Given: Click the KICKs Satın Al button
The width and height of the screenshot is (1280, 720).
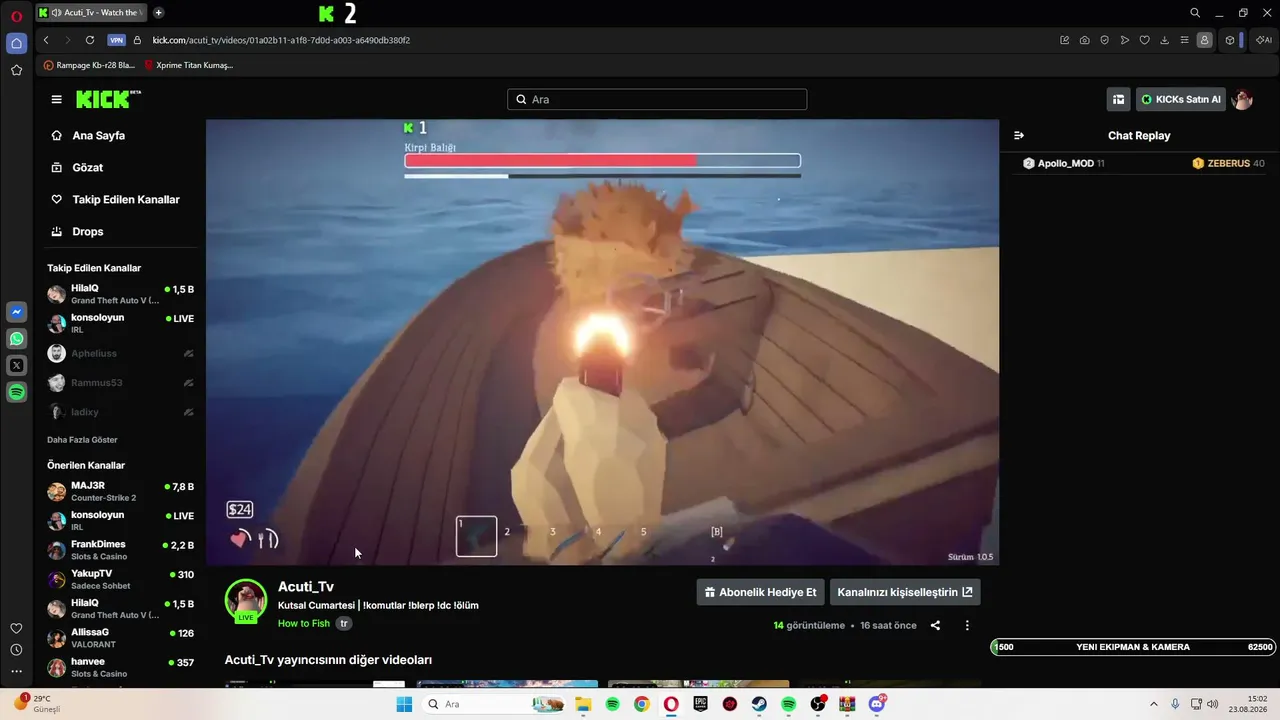Looking at the screenshot, I should [1181, 99].
